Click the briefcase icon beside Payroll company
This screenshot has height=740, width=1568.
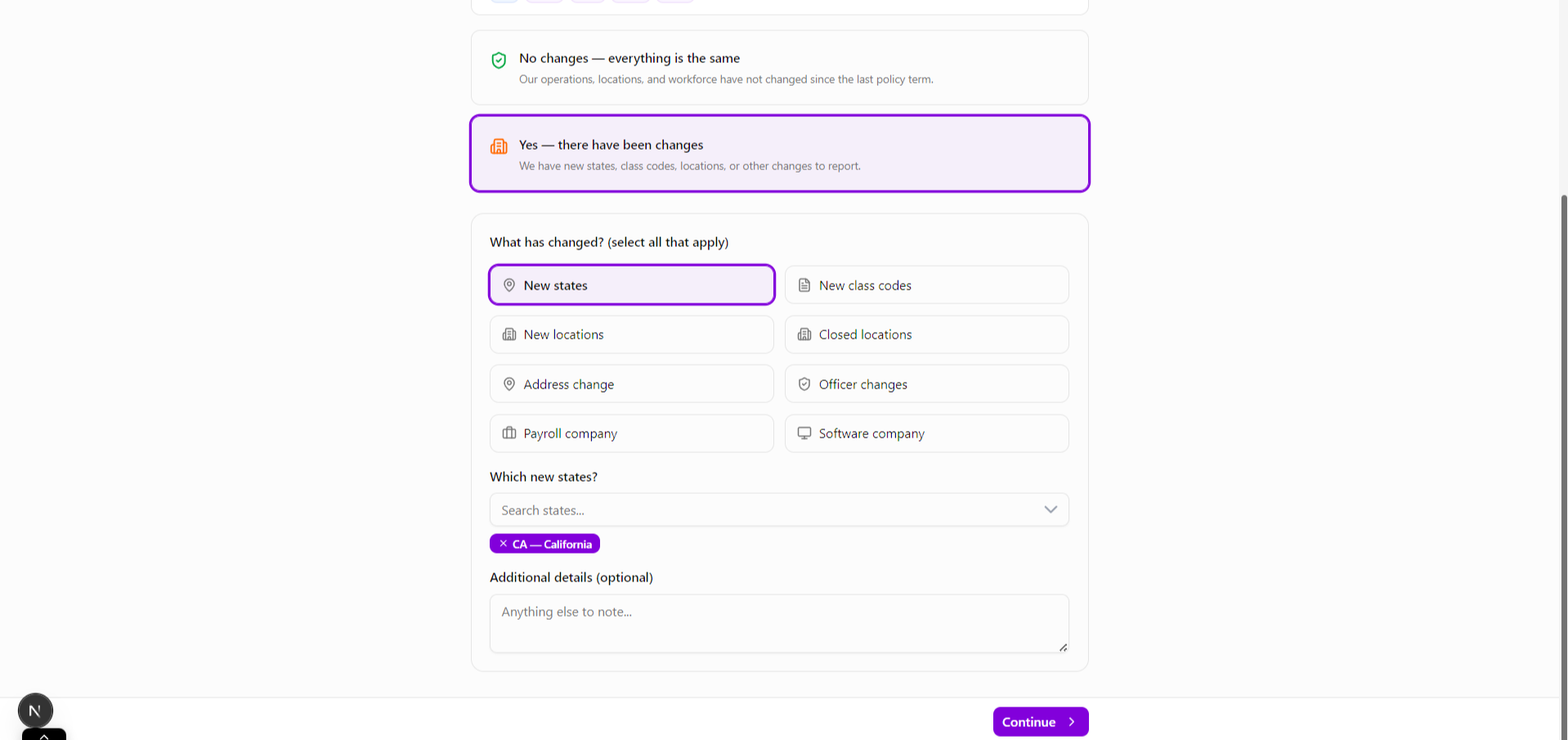pyautogui.click(x=509, y=433)
